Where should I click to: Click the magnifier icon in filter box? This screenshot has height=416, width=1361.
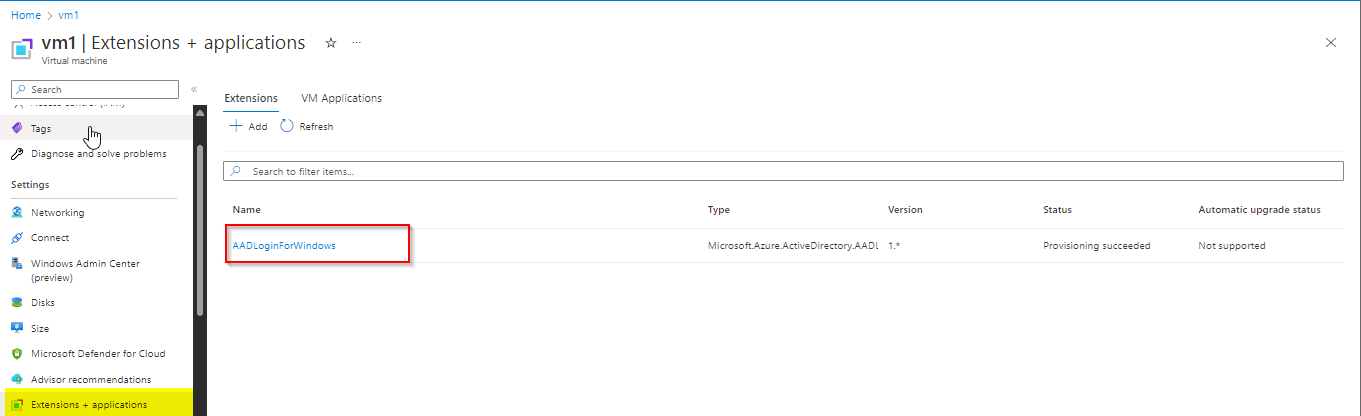pyautogui.click(x=236, y=171)
